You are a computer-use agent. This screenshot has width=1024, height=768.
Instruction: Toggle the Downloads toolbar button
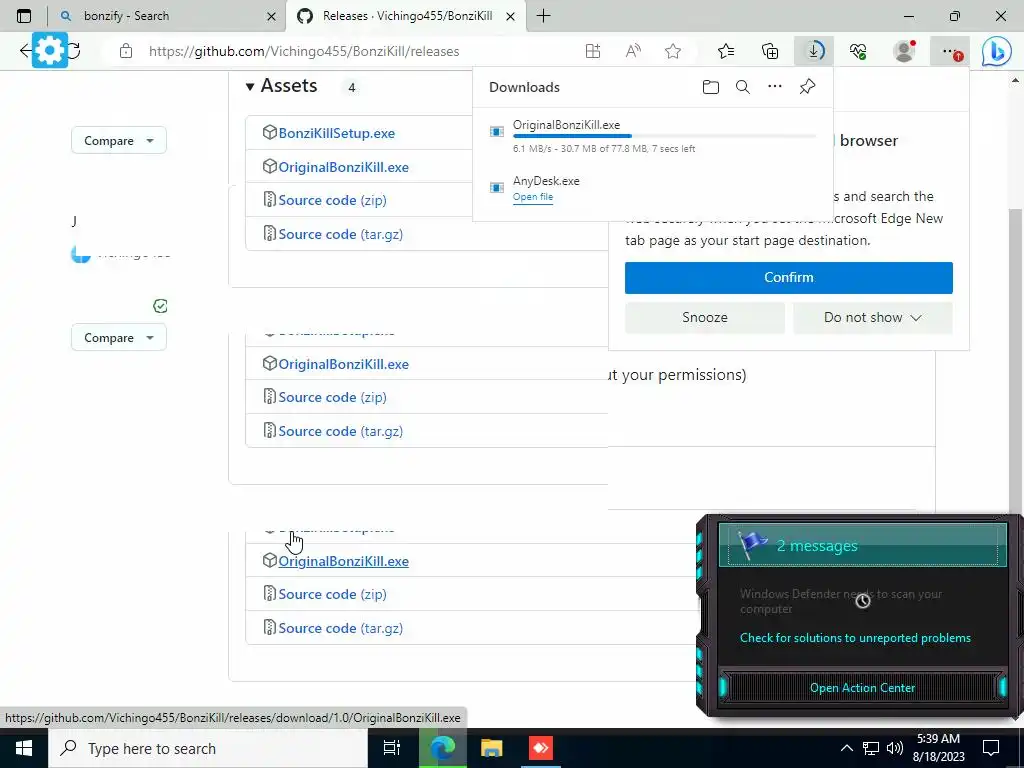click(x=814, y=51)
